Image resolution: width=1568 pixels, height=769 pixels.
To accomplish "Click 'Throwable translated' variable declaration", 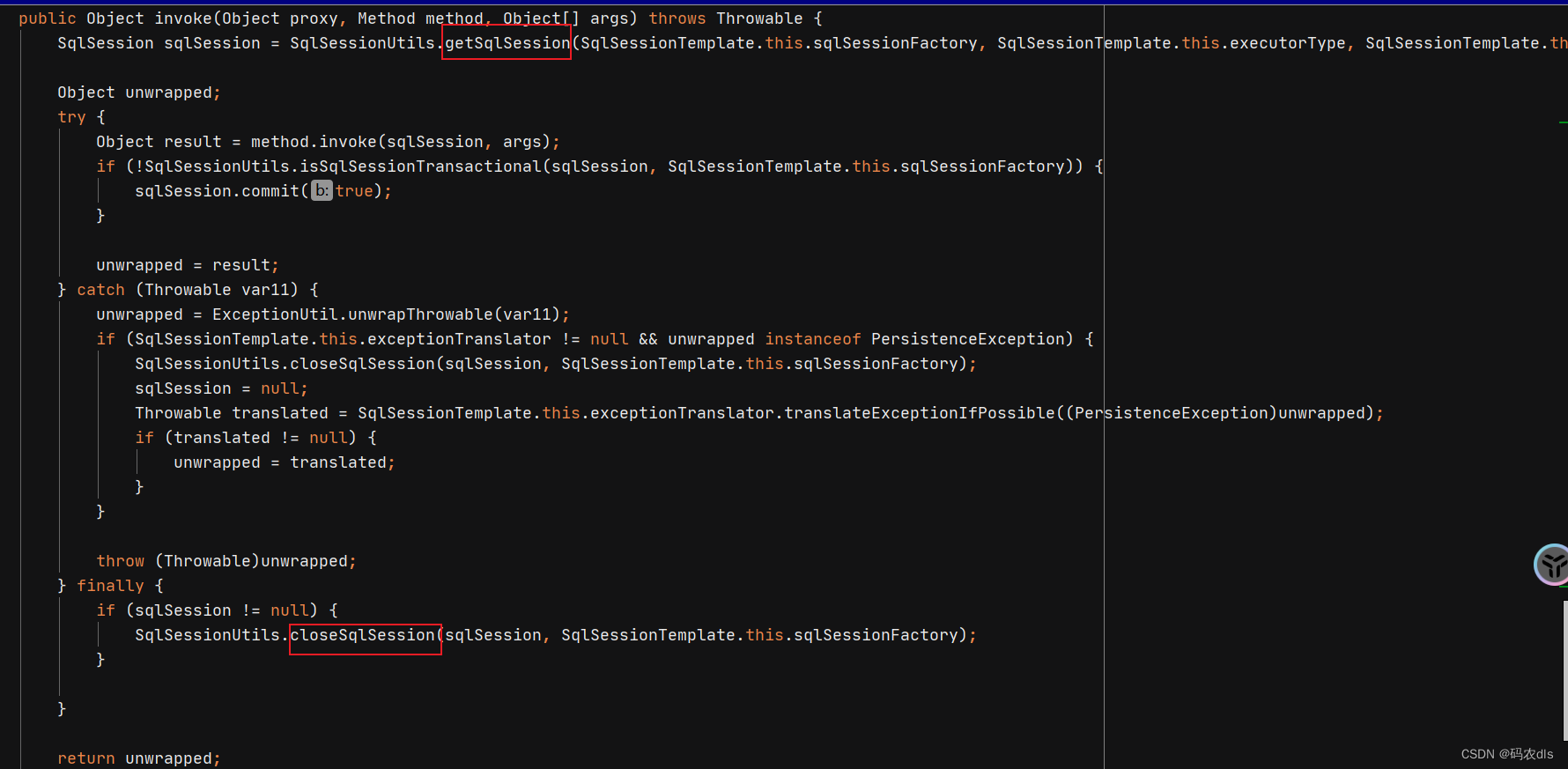I will pyautogui.click(x=232, y=413).
